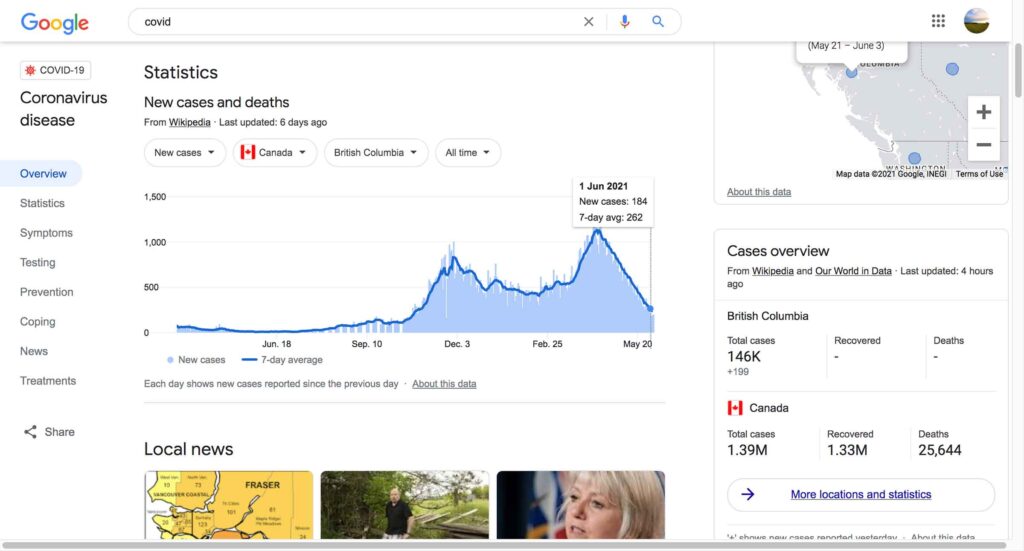This screenshot has height=551, width=1024.
Task: Click the blue search magnifier icon
Action: tap(658, 22)
